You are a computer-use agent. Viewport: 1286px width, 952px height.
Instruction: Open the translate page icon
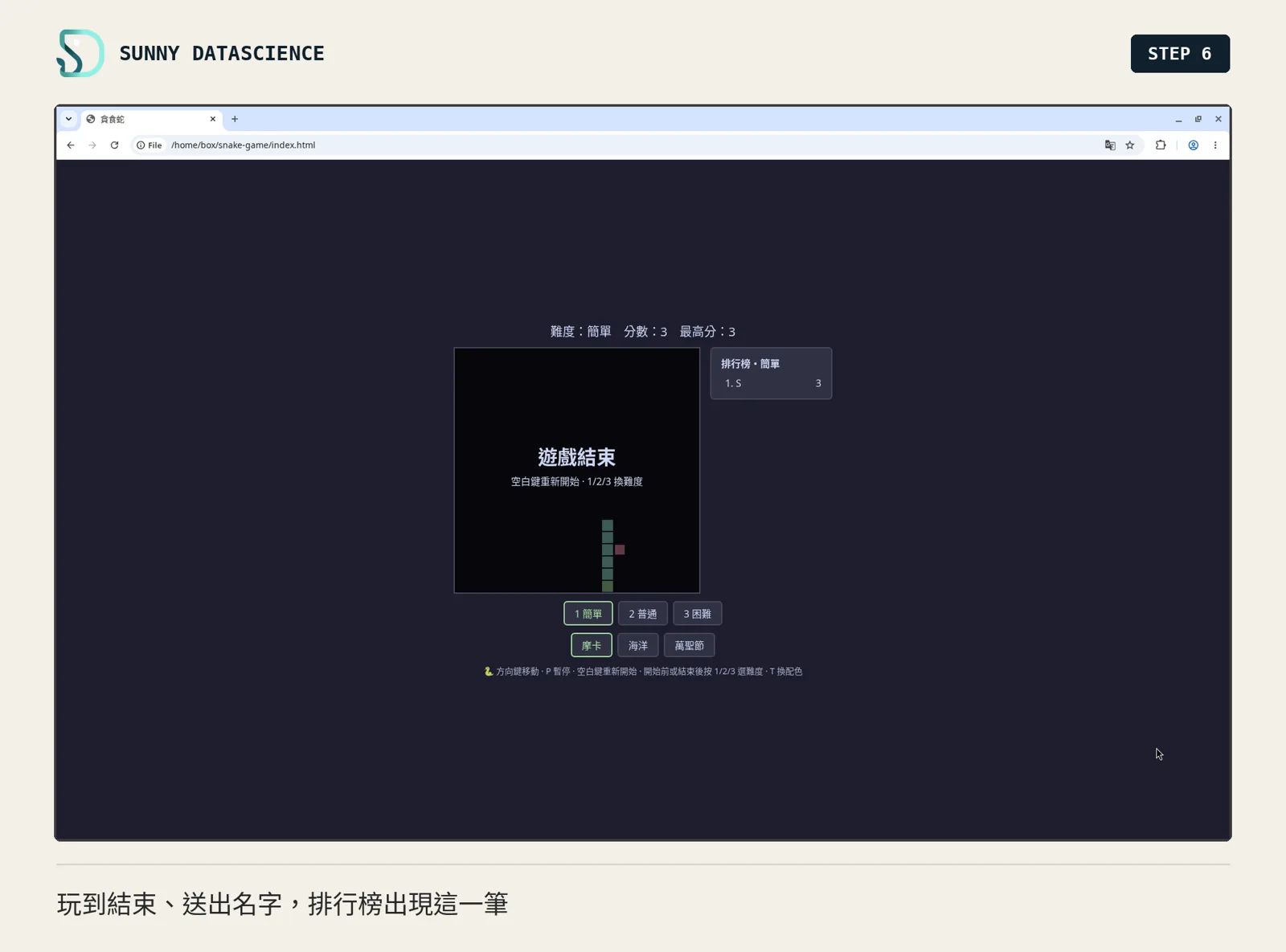(x=1110, y=145)
